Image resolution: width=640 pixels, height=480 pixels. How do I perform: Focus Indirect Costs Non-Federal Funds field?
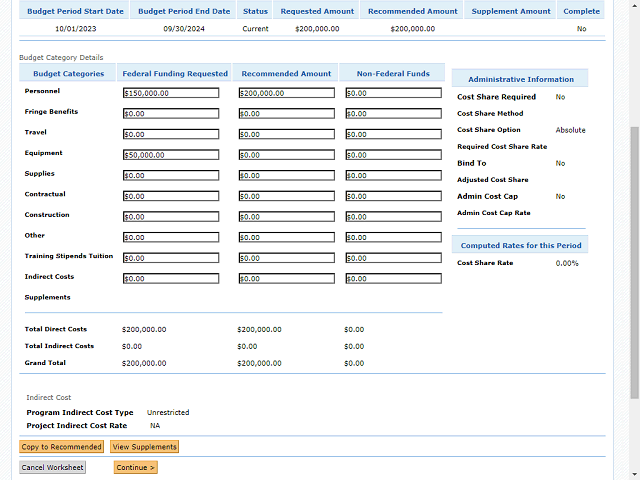click(x=393, y=279)
